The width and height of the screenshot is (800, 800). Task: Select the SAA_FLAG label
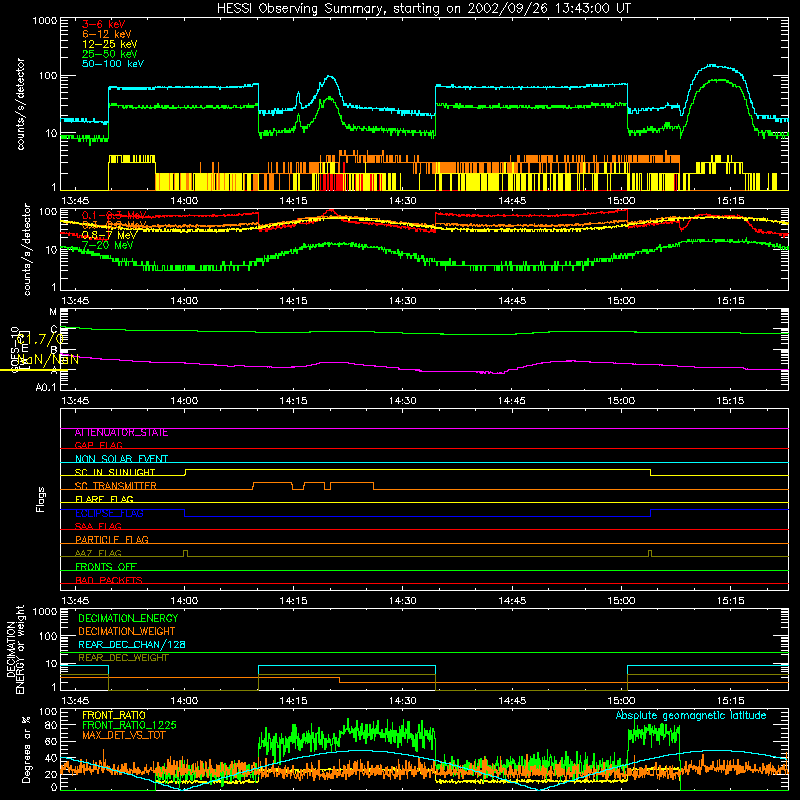[x=98, y=526]
